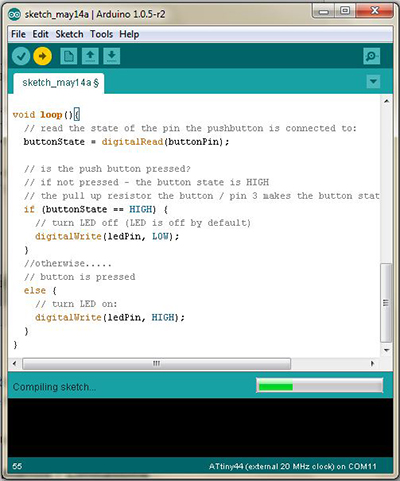Click the horizontal scrollbar thumb
Screen dimensions: 400x481
(x=156, y=363)
